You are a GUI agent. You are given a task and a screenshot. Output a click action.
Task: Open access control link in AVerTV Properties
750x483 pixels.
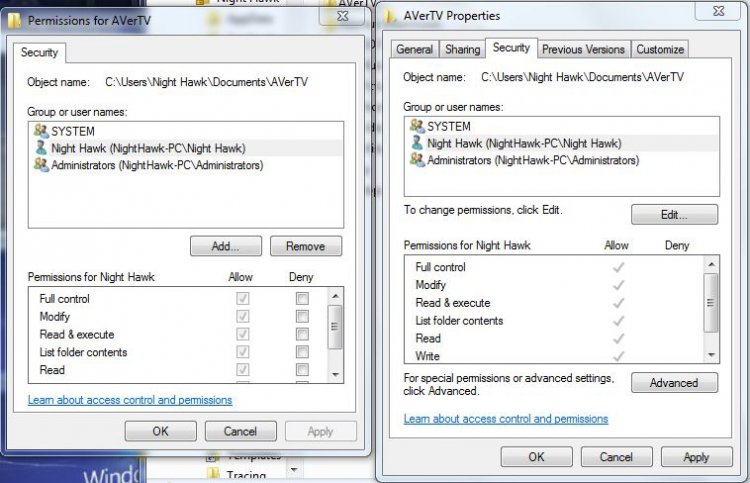pyautogui.click(x=506, y=419)
